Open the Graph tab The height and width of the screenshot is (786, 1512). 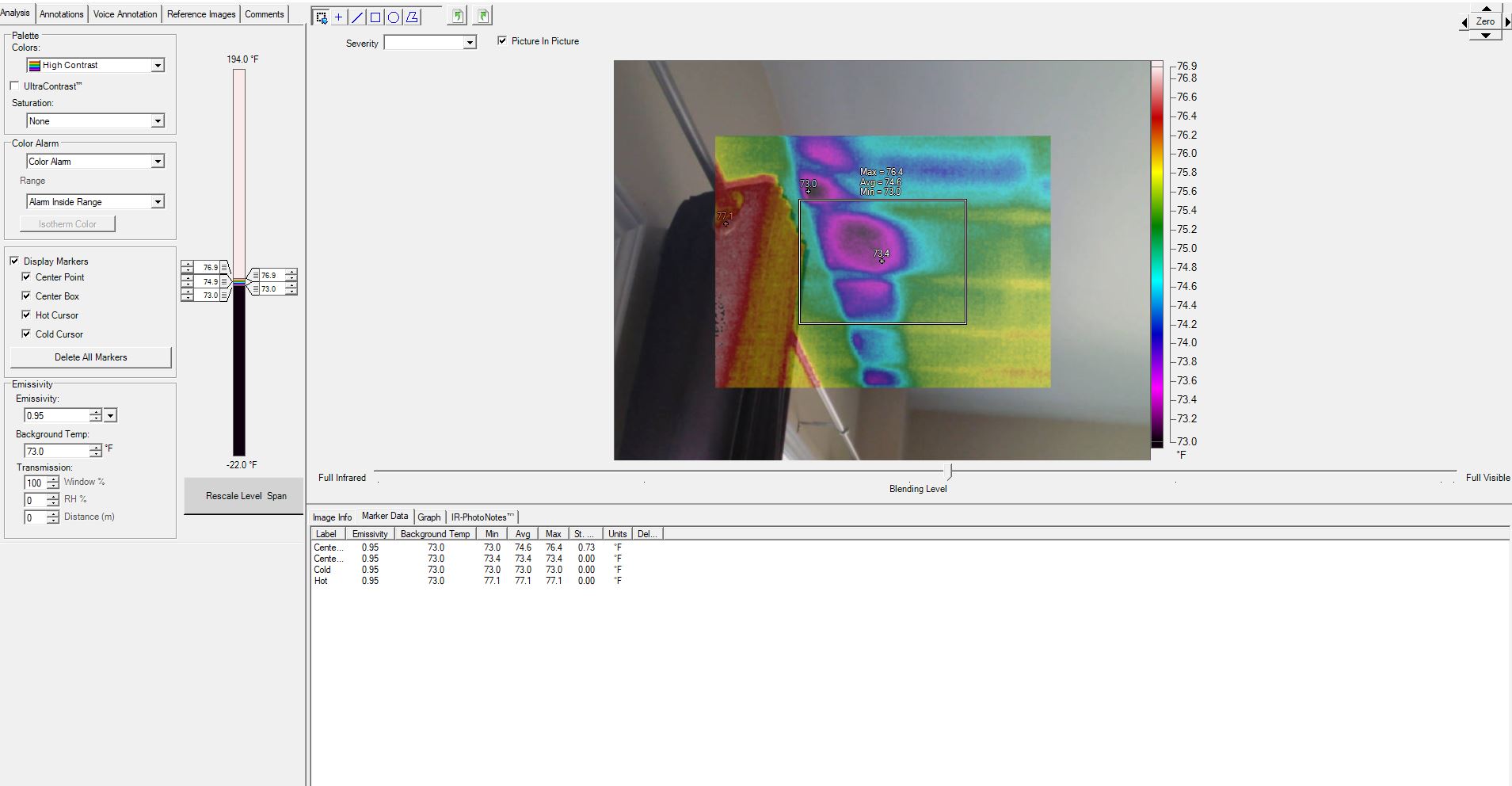(429, 517)
